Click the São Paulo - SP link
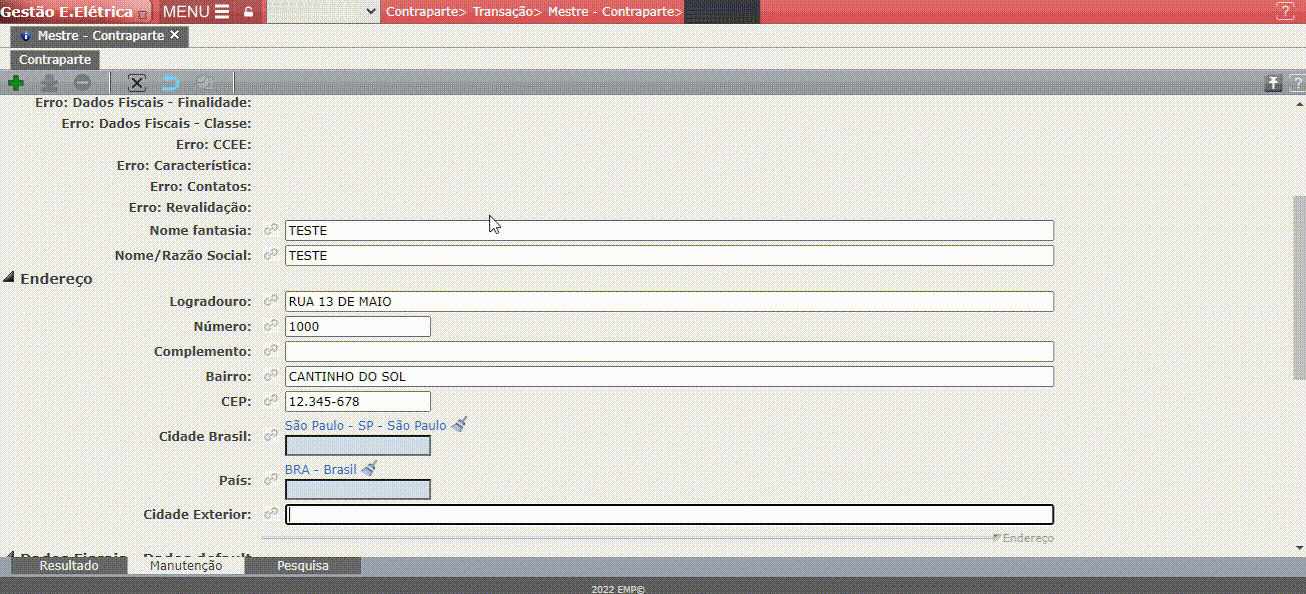Image resolution: width=1306 pixels, height=594 pixels. 365,425
